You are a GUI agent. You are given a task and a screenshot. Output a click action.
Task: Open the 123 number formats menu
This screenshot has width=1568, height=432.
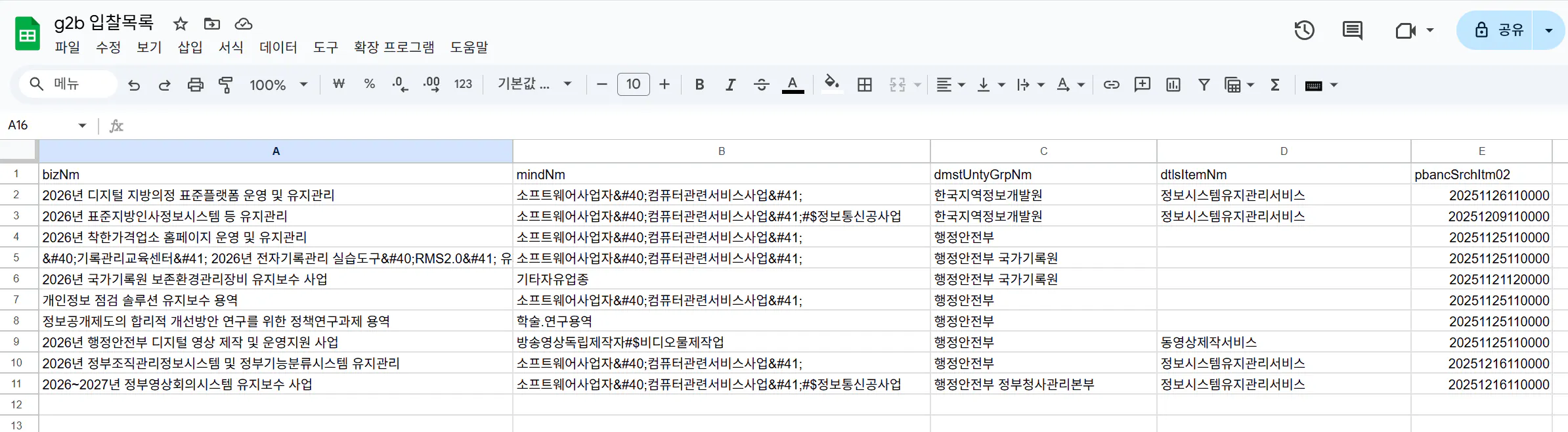(x=463, y=84)
